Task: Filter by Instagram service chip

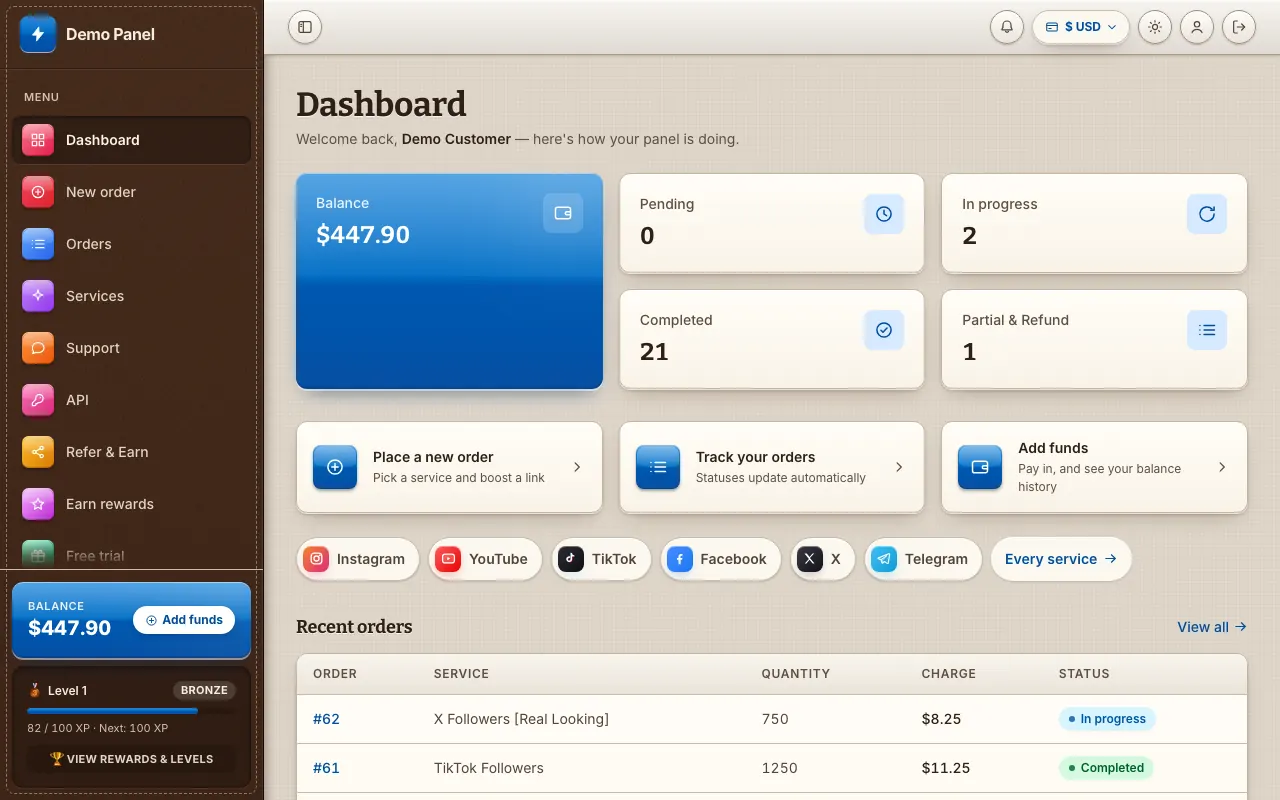Action: pyautogui.click(x=357, y=559)
